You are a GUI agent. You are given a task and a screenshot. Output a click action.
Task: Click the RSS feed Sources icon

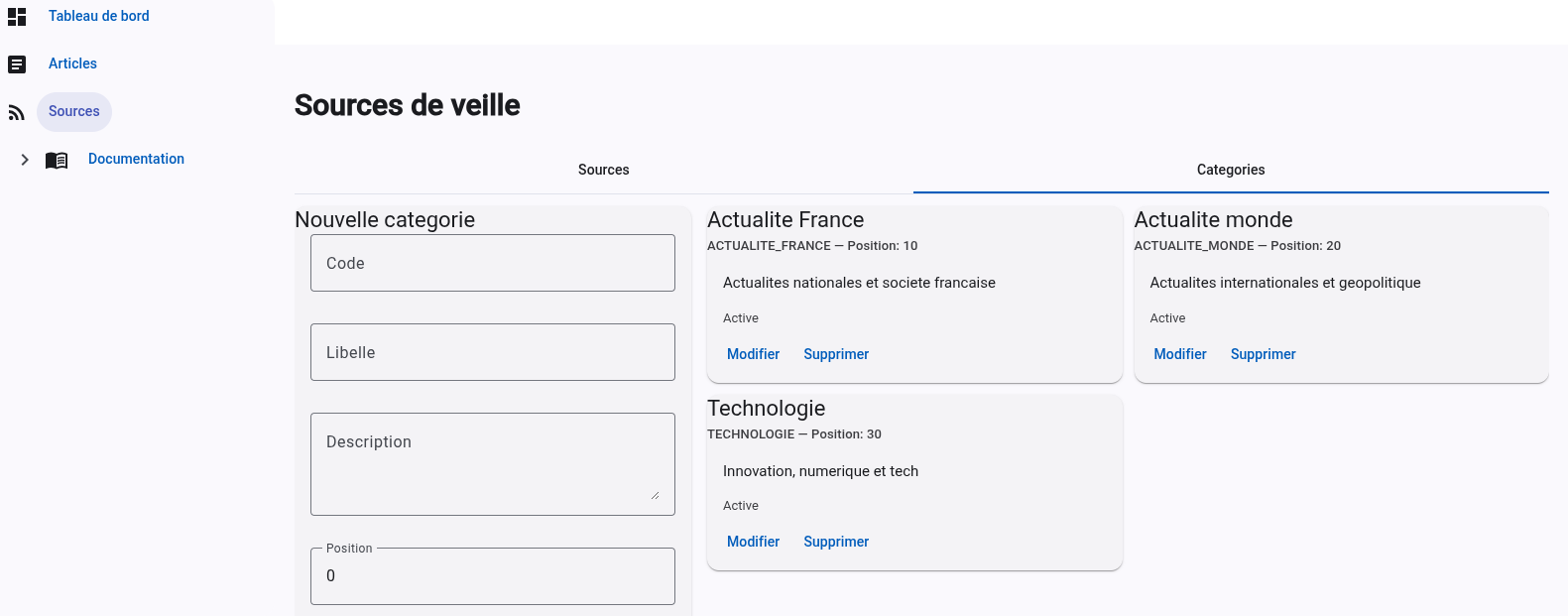(x=17, y=112)
